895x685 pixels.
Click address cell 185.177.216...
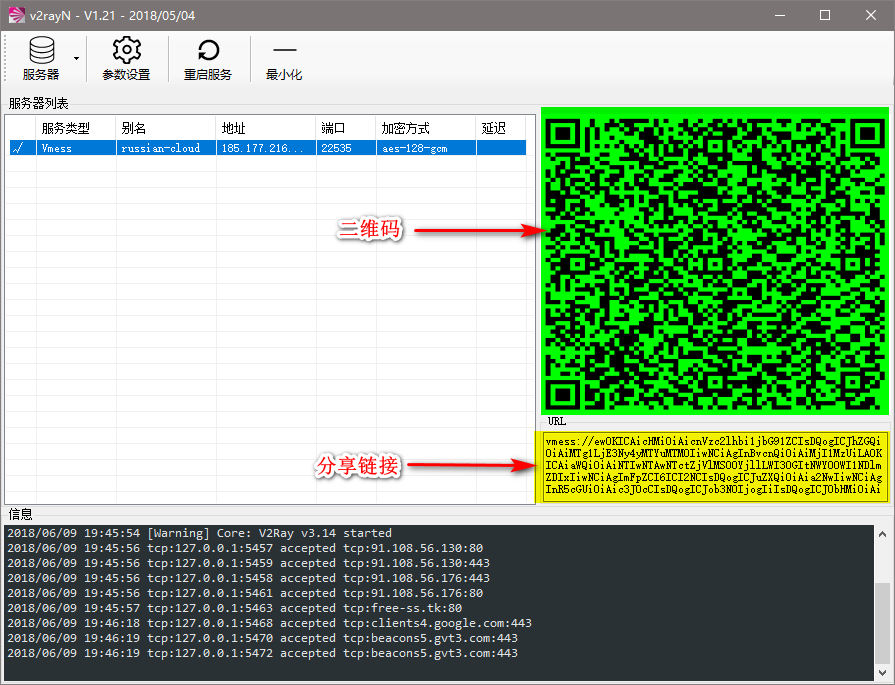coord(266,148)
